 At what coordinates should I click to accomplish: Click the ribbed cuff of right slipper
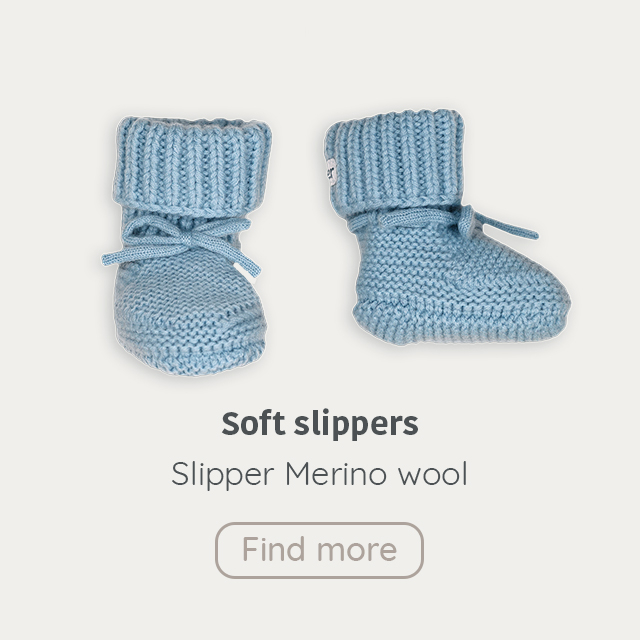pos(395,159)
